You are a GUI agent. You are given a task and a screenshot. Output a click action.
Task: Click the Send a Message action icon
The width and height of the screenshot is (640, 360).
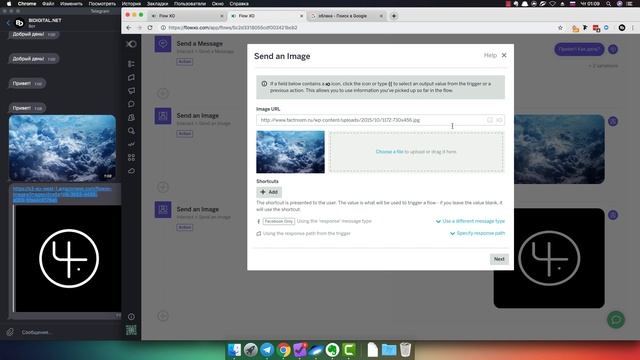pos(163,44)
